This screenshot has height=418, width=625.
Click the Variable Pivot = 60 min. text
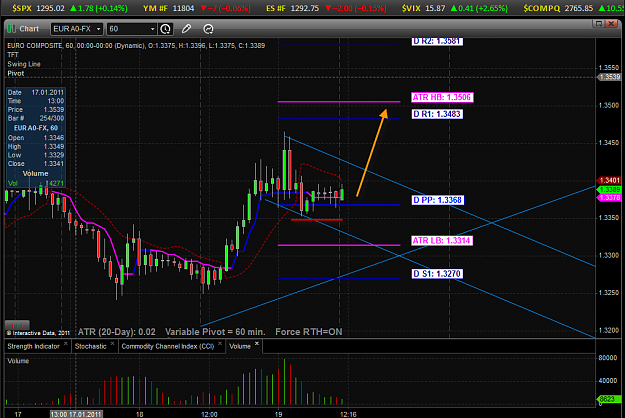pos(215,332)
